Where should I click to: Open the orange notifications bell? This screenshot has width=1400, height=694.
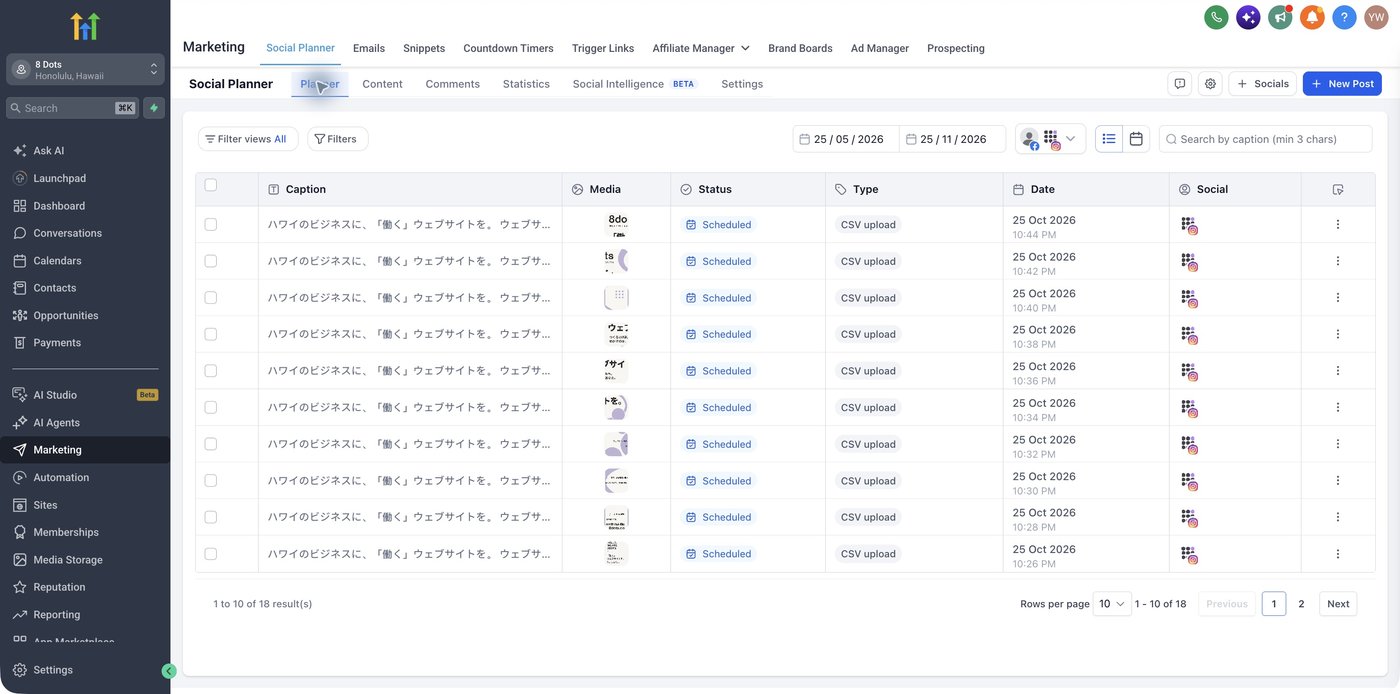pos(1312,17)
